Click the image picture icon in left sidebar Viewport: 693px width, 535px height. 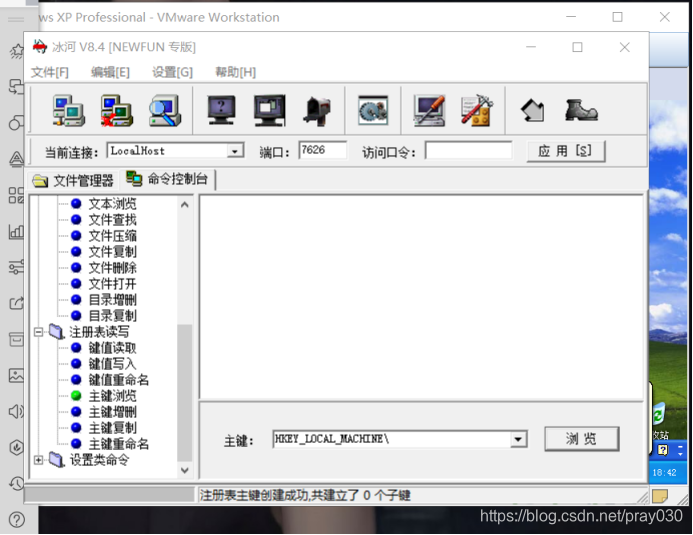(16, 376)
